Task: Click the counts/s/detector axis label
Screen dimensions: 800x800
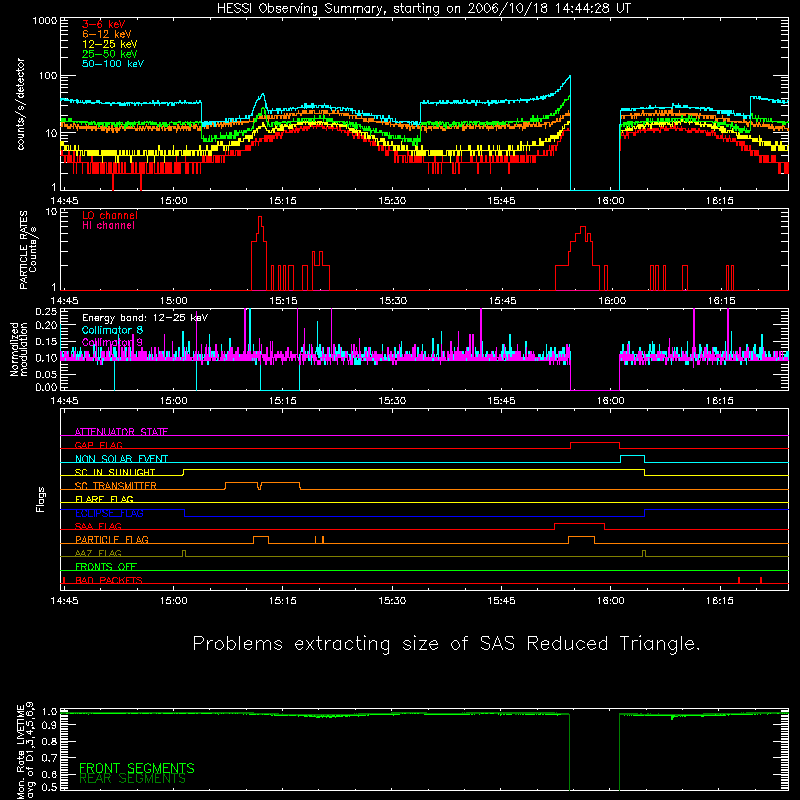Action: (x=21, y=104)
